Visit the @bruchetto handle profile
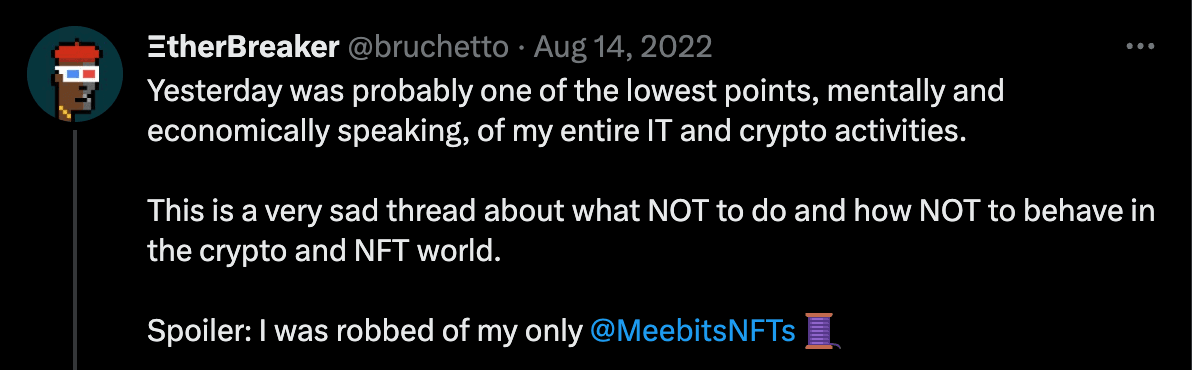Image resolution: width=1192 pixels, height=370 pixels. point(428,48)
